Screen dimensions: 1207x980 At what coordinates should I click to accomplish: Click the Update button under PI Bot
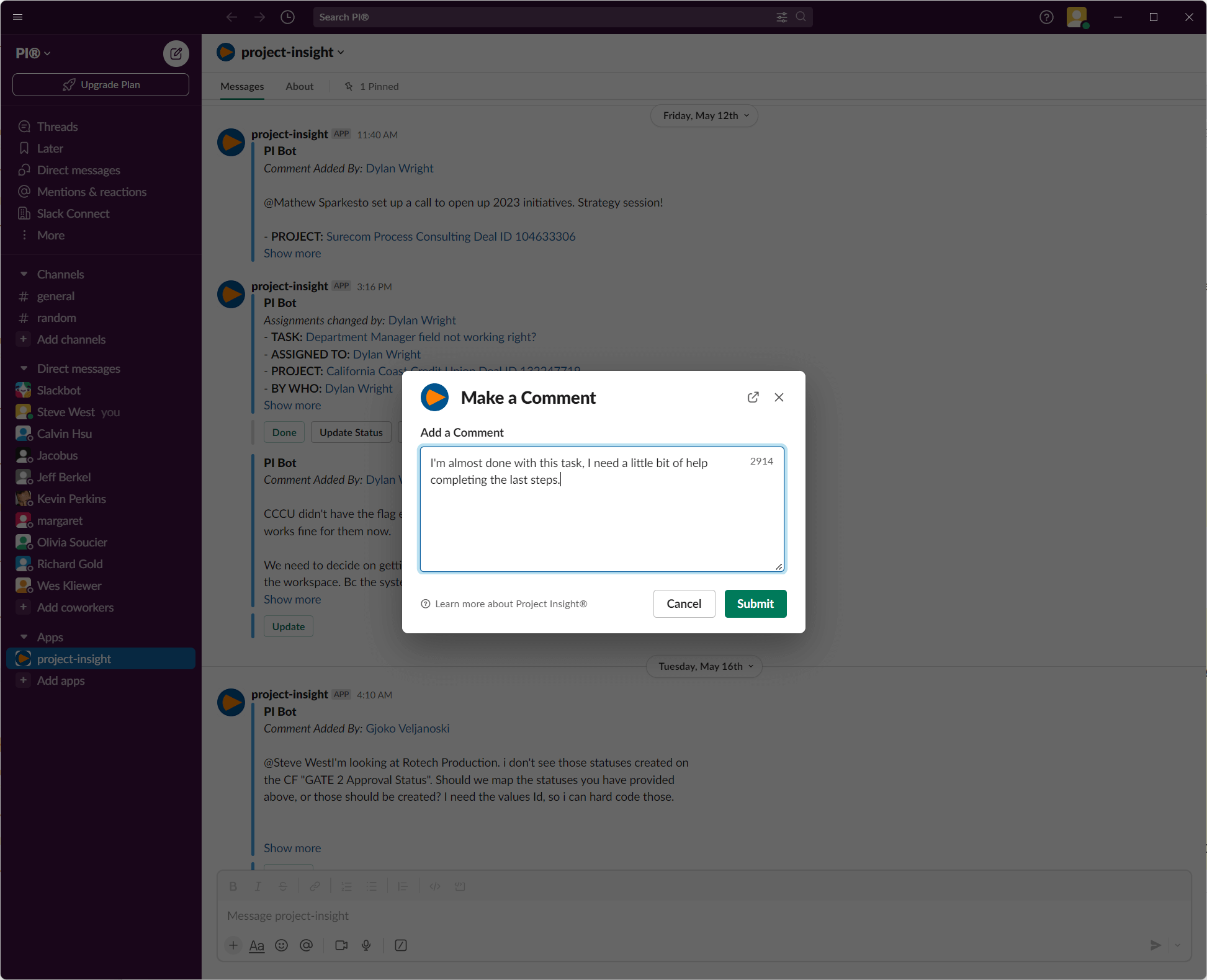tap(289, 626)
